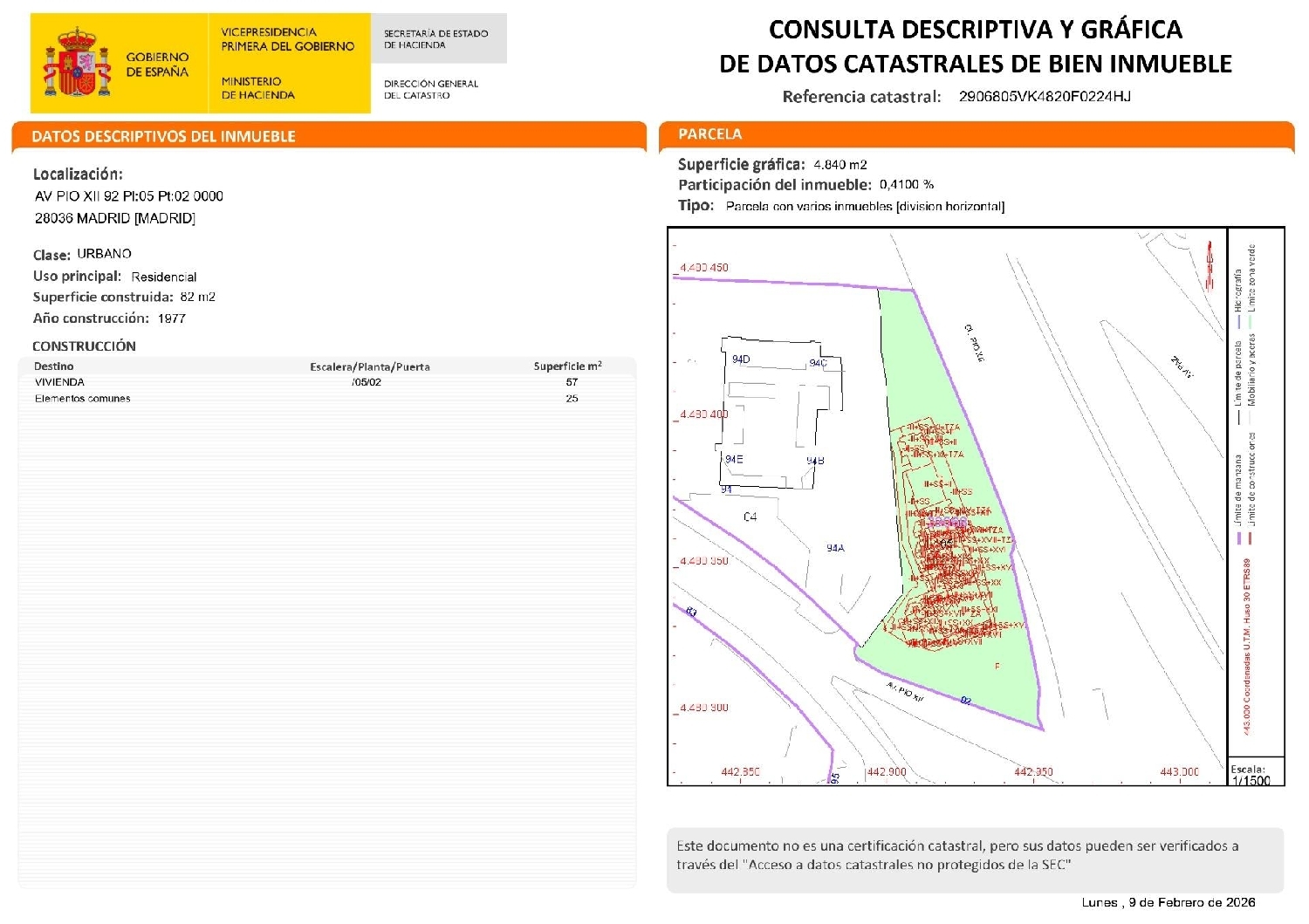Click the Spanish coat of arms emblem

coord(78,63)
